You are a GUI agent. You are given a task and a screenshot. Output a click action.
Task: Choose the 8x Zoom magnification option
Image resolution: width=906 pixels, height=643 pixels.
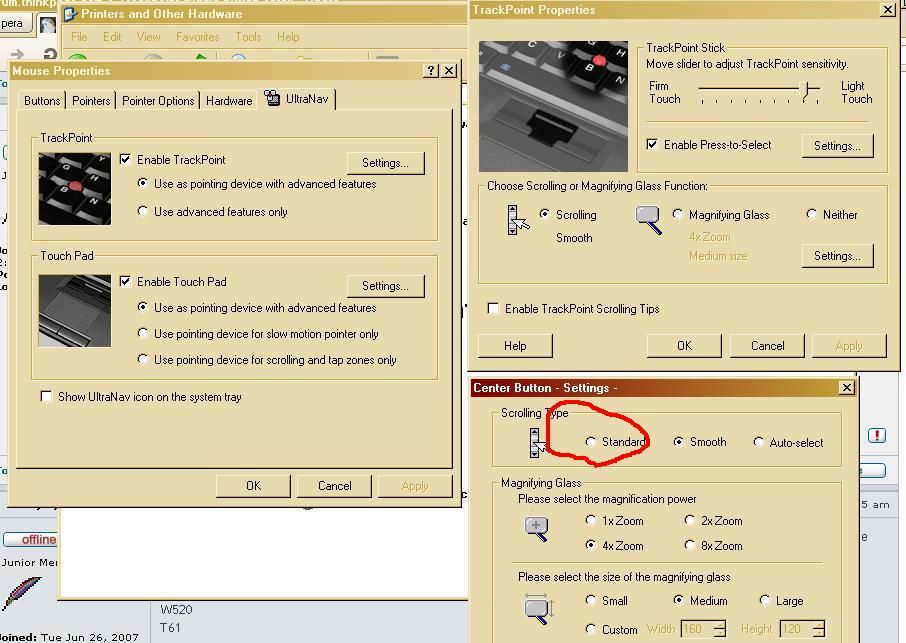pos(690,545)
